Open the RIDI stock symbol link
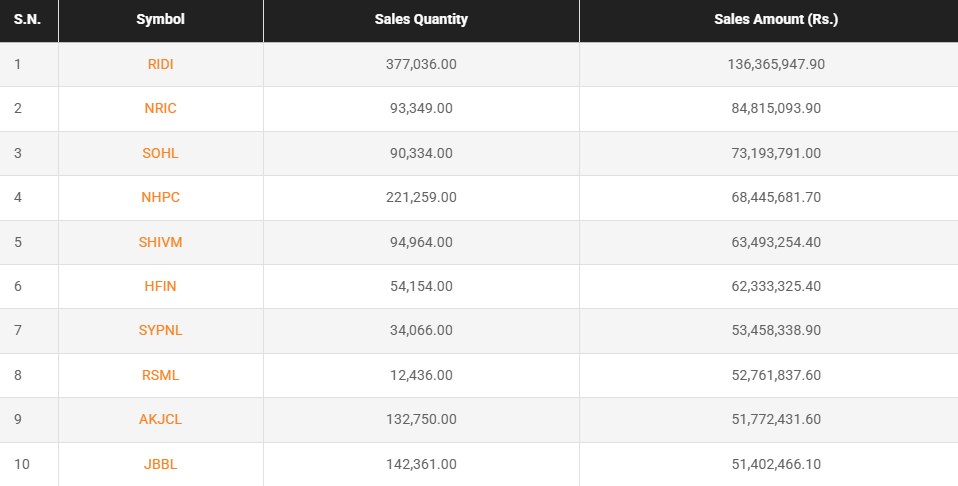 pyautogui.click(x=160, y=64)
